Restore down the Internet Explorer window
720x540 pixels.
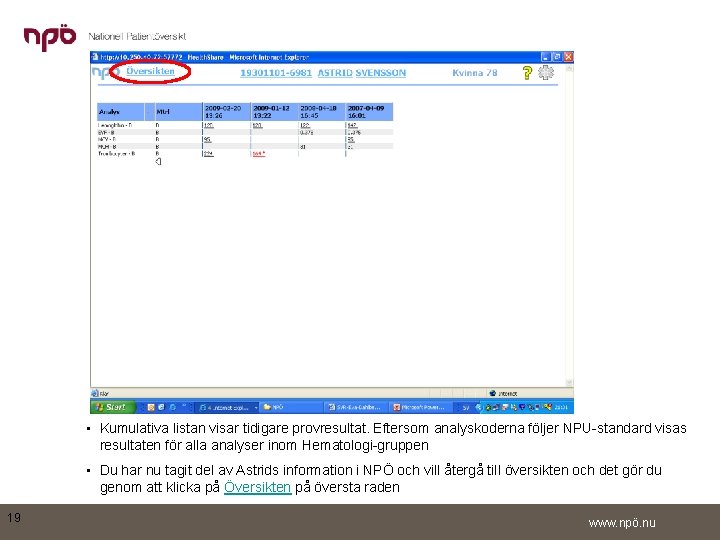click(557, 57)
